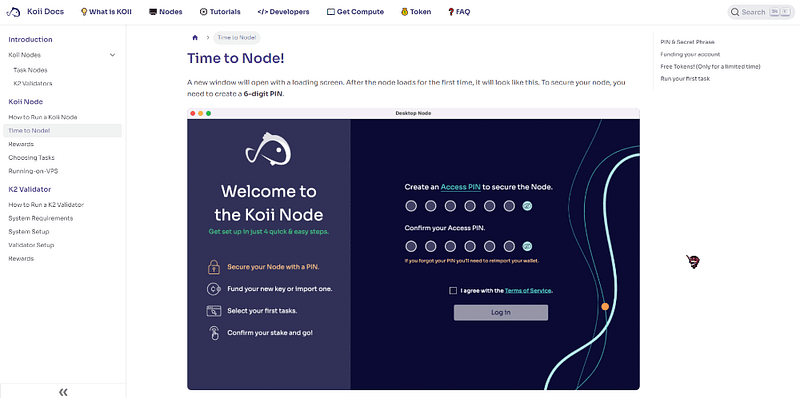Viewport: 800px width, 398px height.
Task: Open the Tutorials navigation item
Action: pos(220,12)
